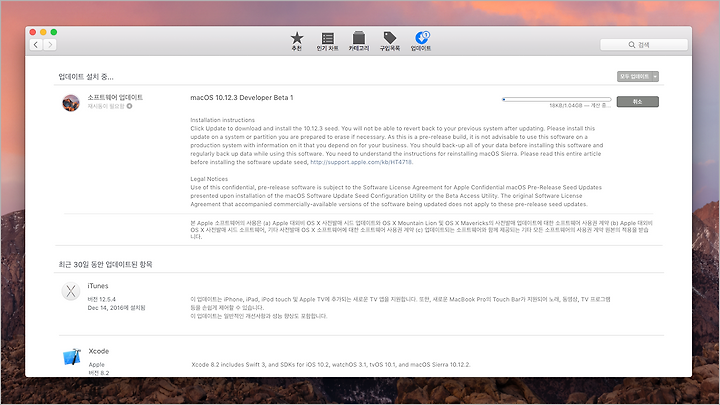
Task: Open the support.apple.com HT4718 link
Action: pos(361,162)
